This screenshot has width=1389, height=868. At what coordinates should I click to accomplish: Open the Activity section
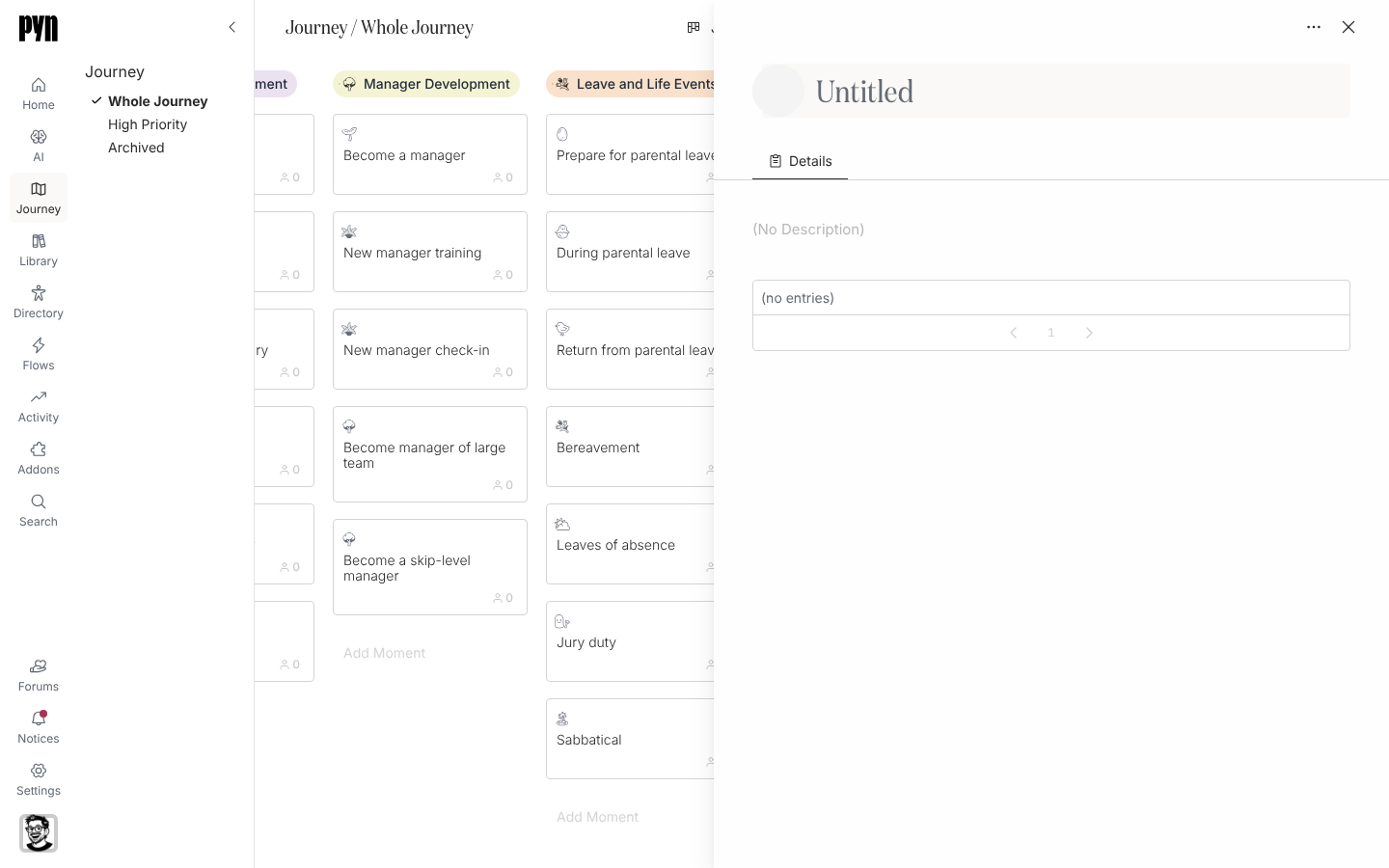(x=39, y=406)
